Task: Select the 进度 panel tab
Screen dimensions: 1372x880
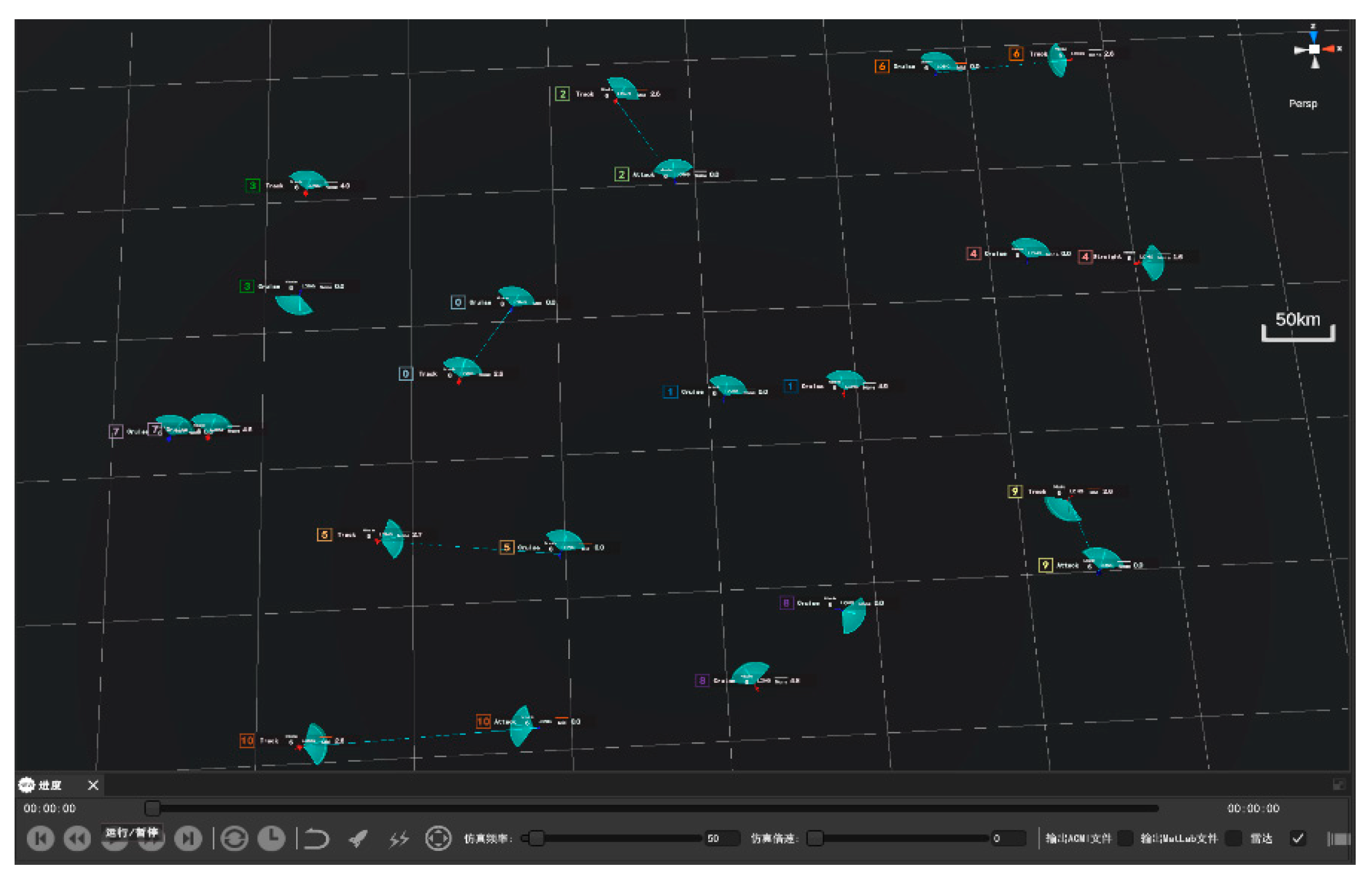Action: tap(49, 786)
